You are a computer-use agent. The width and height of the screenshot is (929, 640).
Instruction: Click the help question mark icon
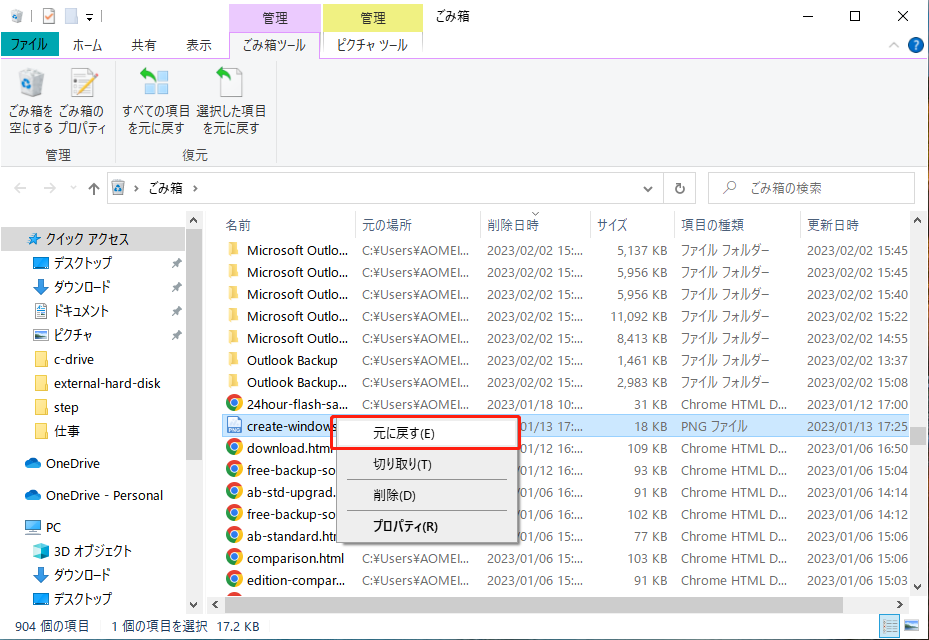[915, 45]
